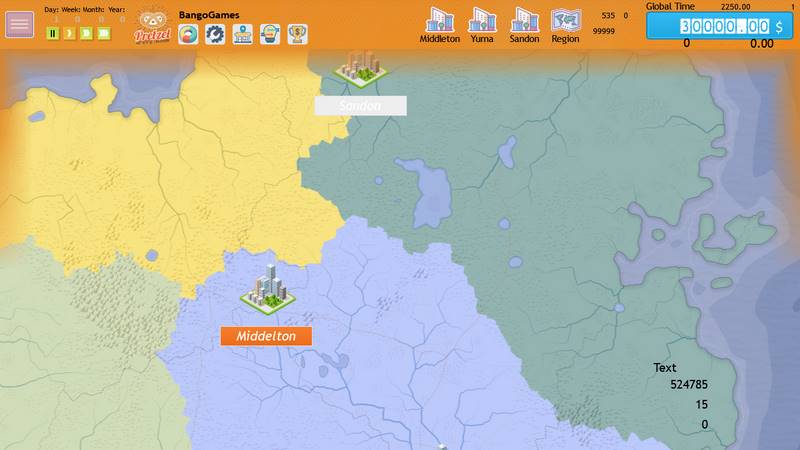Select the Sandon city building on map
The width and height of the screenshot is (800, 450).
(x=361, y=66)
